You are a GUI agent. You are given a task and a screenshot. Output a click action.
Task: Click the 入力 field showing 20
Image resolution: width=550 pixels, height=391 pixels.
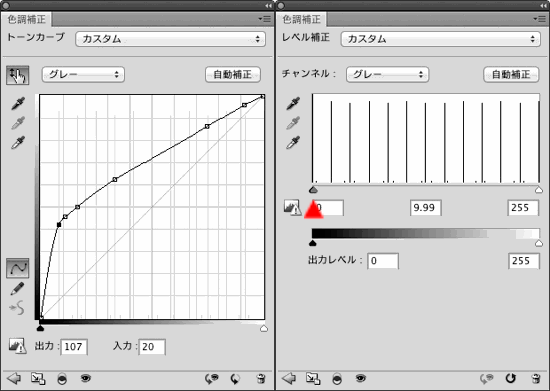(x=152, y=347)
